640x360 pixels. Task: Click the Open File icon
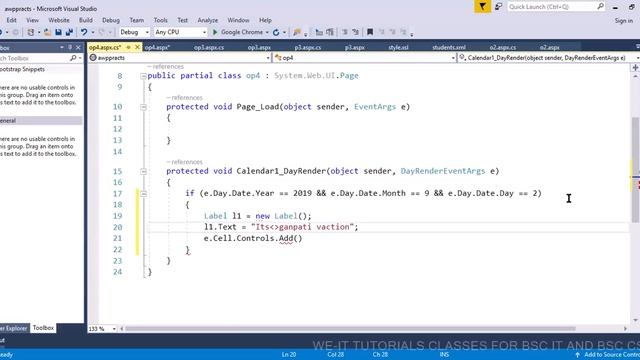47,32
